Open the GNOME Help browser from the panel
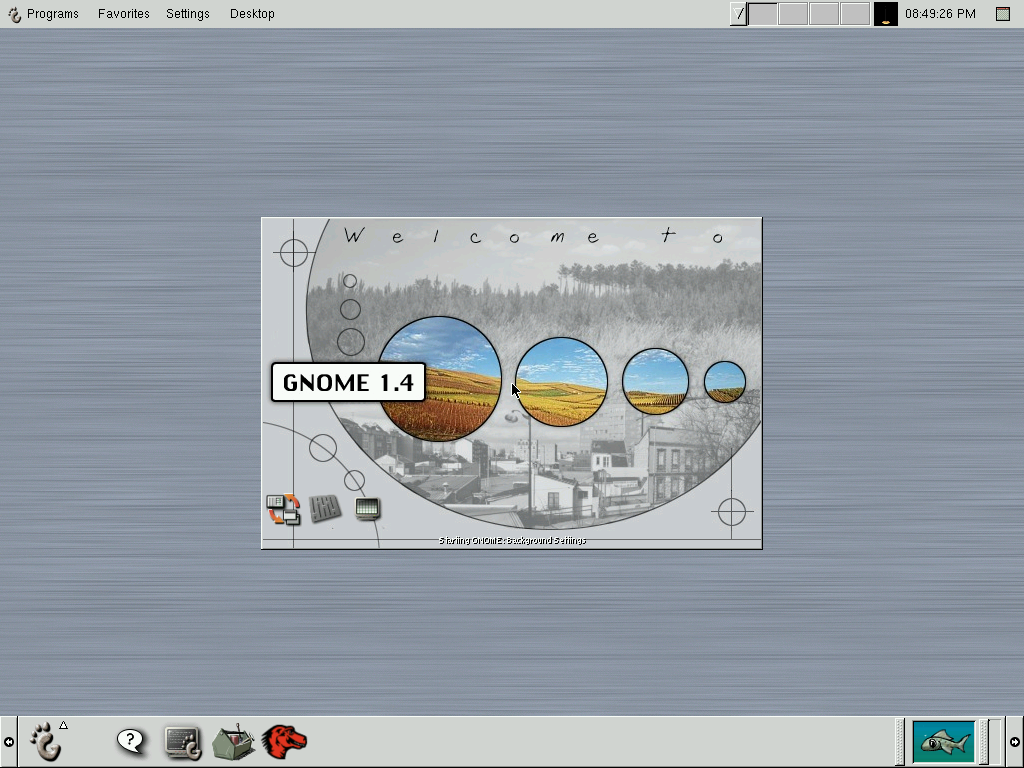1024x768 pixels. coord(130,741)
